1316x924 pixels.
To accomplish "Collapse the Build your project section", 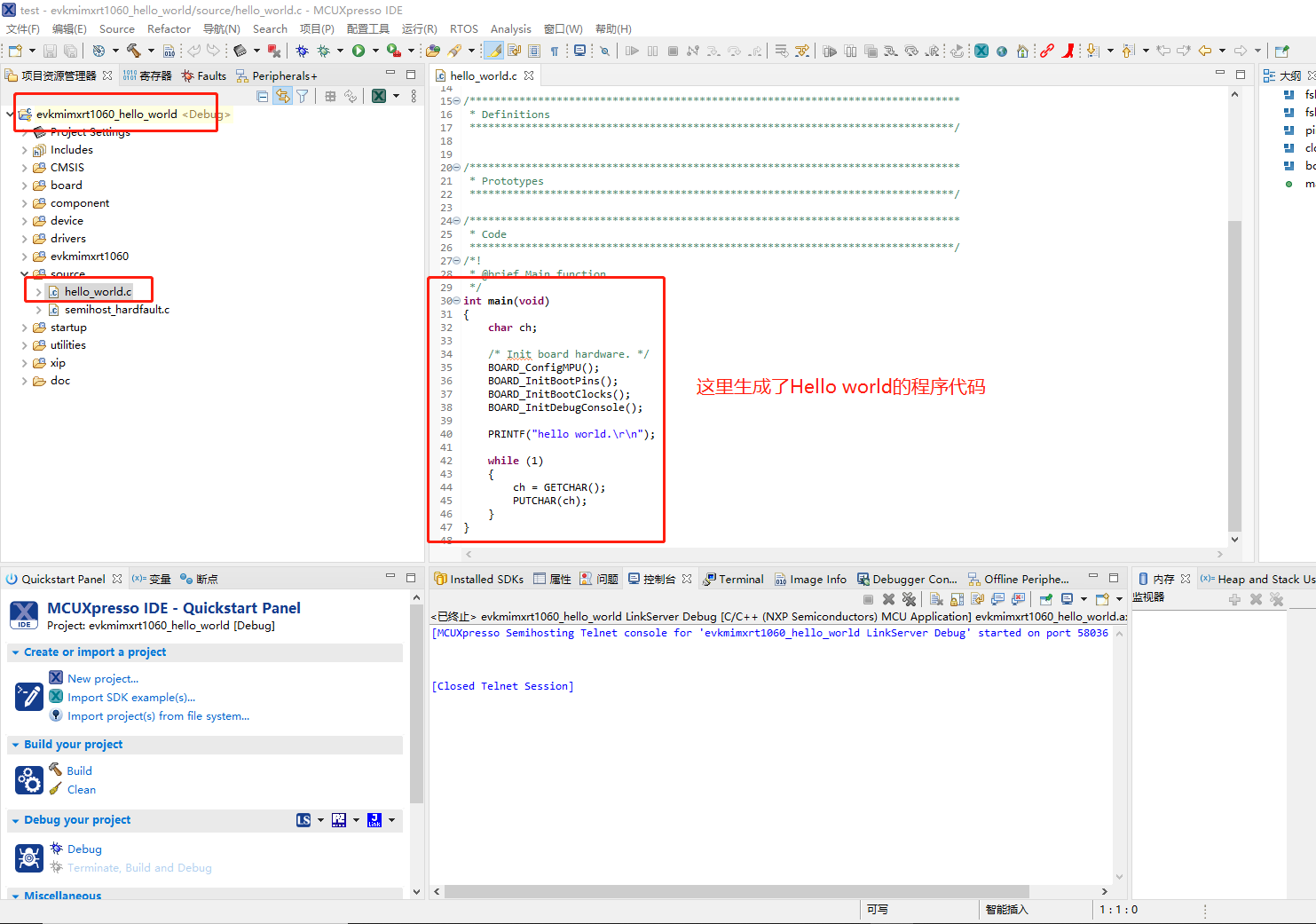I will (x=15, y=745).
